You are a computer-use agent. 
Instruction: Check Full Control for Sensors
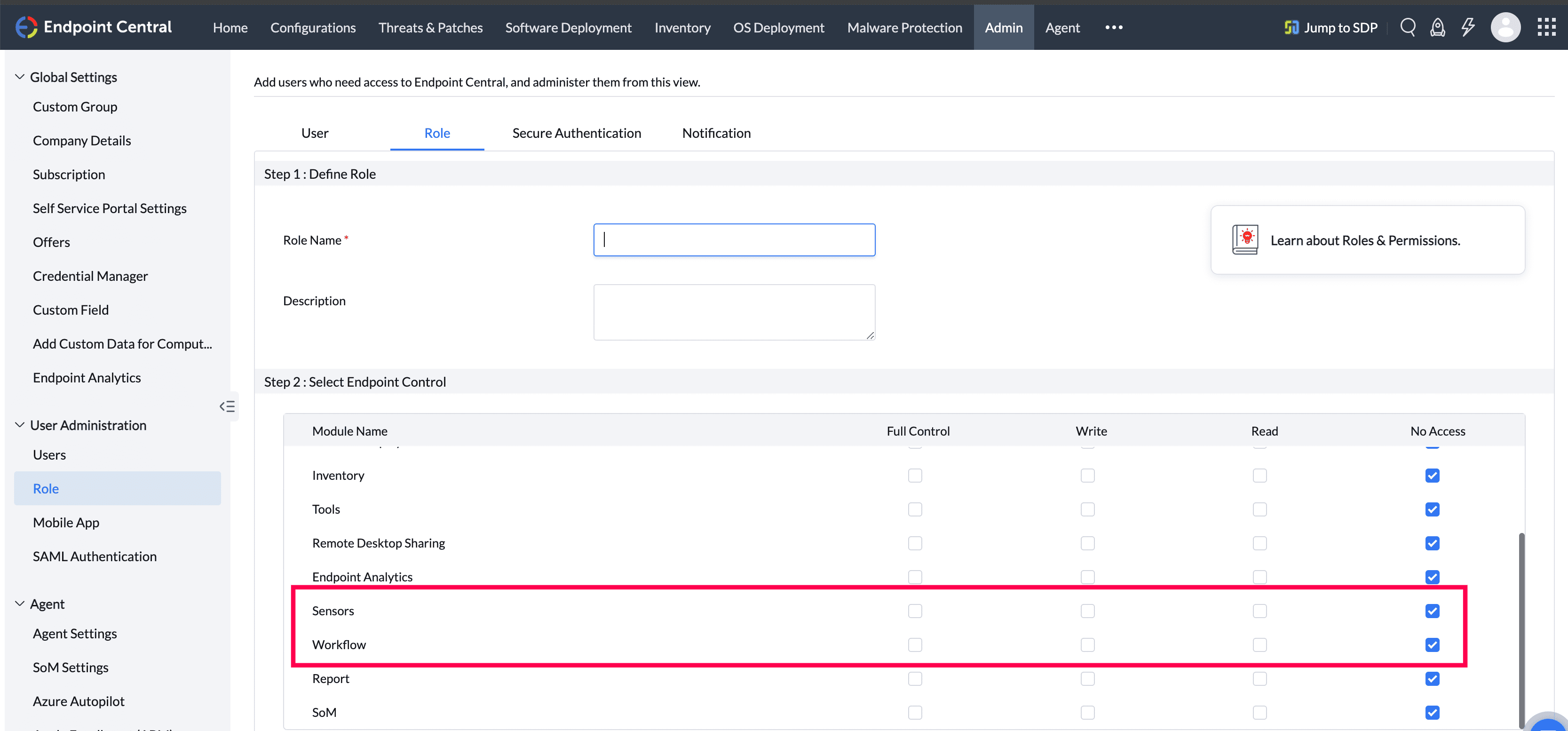pos(915,611)
